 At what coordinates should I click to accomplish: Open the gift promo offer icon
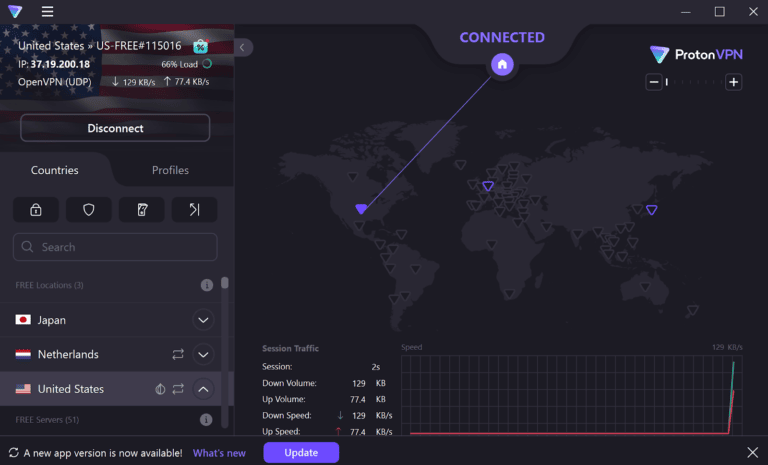coord(200,47)
